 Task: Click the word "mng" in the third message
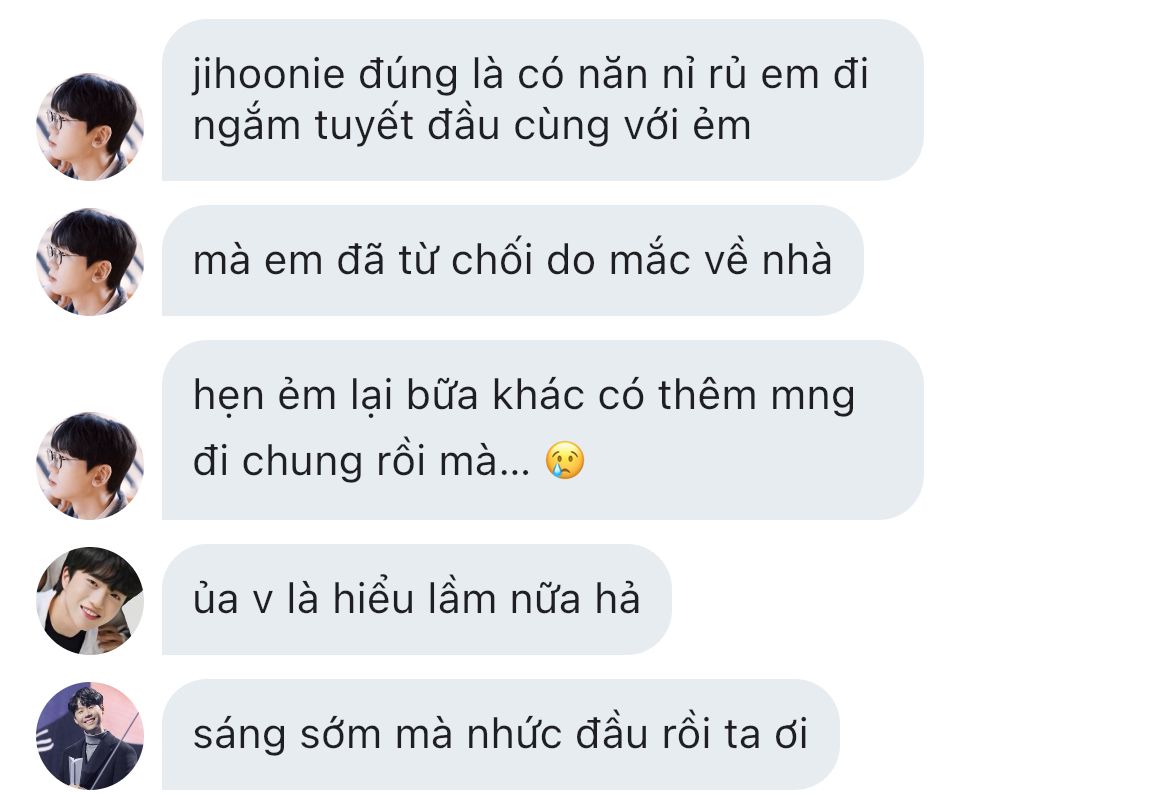coord(813,397)
